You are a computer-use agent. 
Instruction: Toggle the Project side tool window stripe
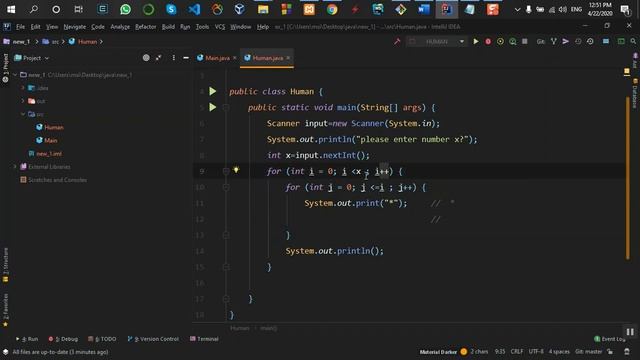click(5, 68)
